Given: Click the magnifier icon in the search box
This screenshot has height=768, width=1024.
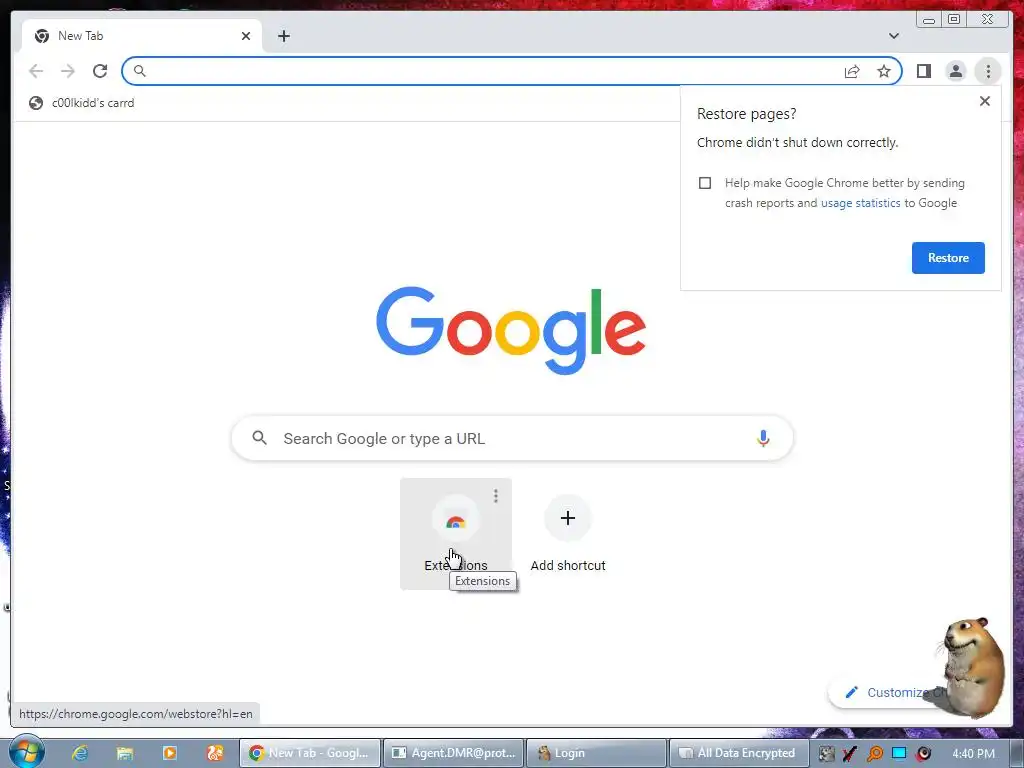Looking at the screenshot, I should point(259,438).
